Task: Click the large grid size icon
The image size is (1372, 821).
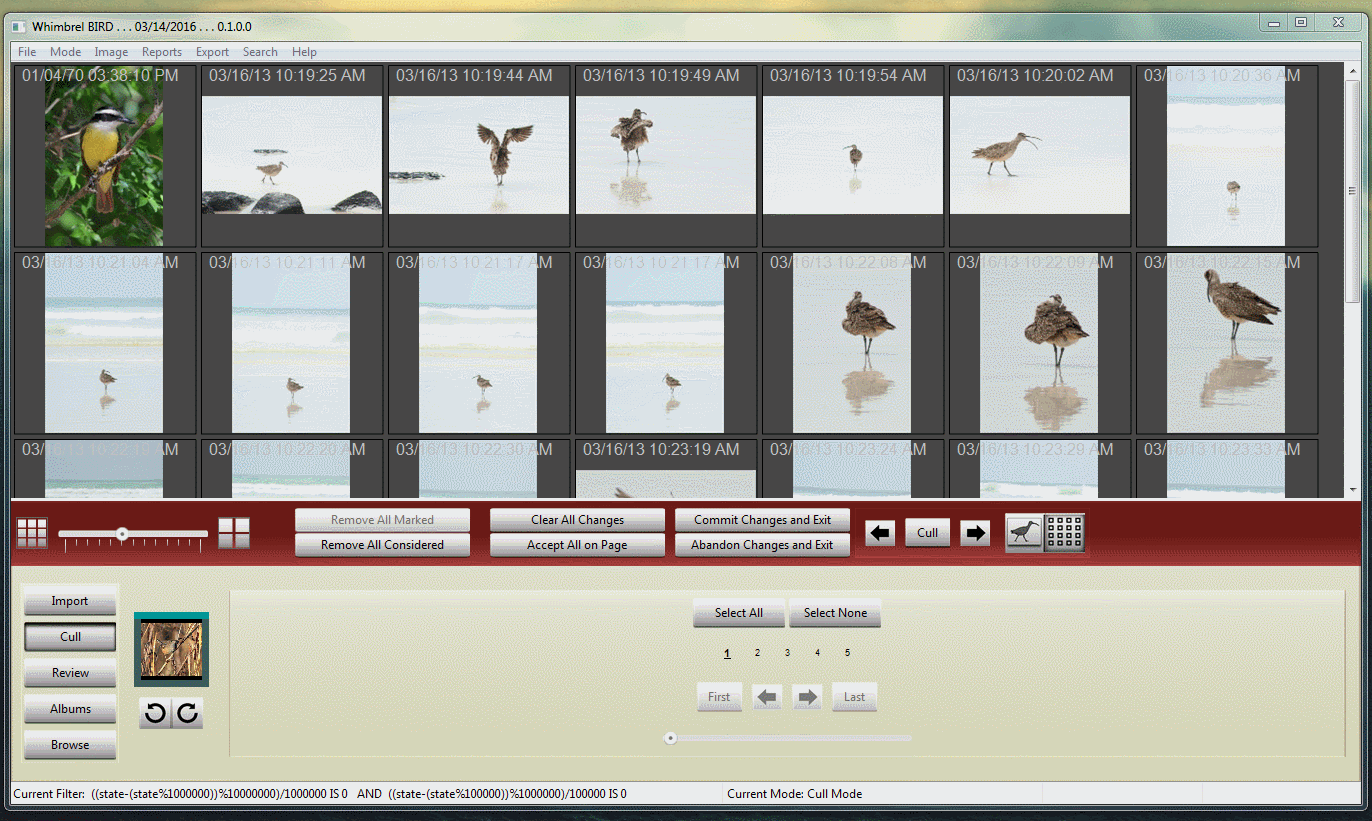Action: point(234,534)
